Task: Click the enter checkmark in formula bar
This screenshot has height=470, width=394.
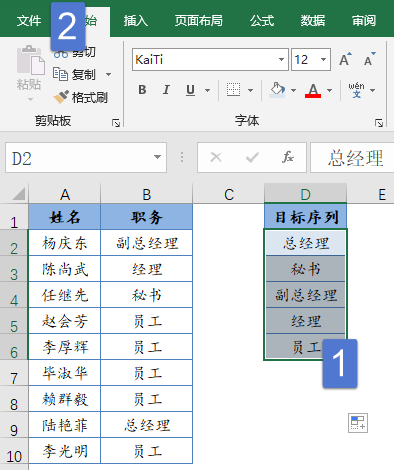Action: [x=252, y=157]
